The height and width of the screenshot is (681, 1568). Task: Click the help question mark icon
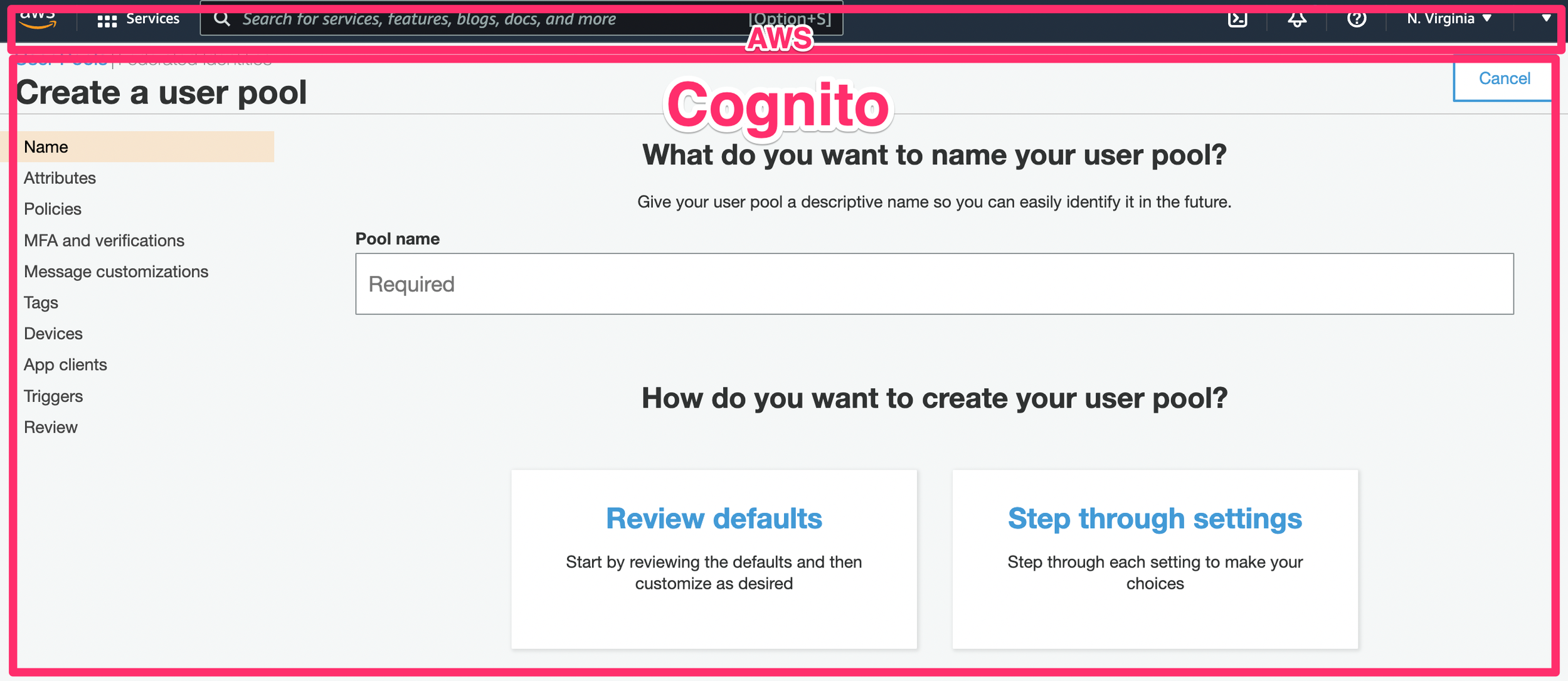coord(1357,19)
